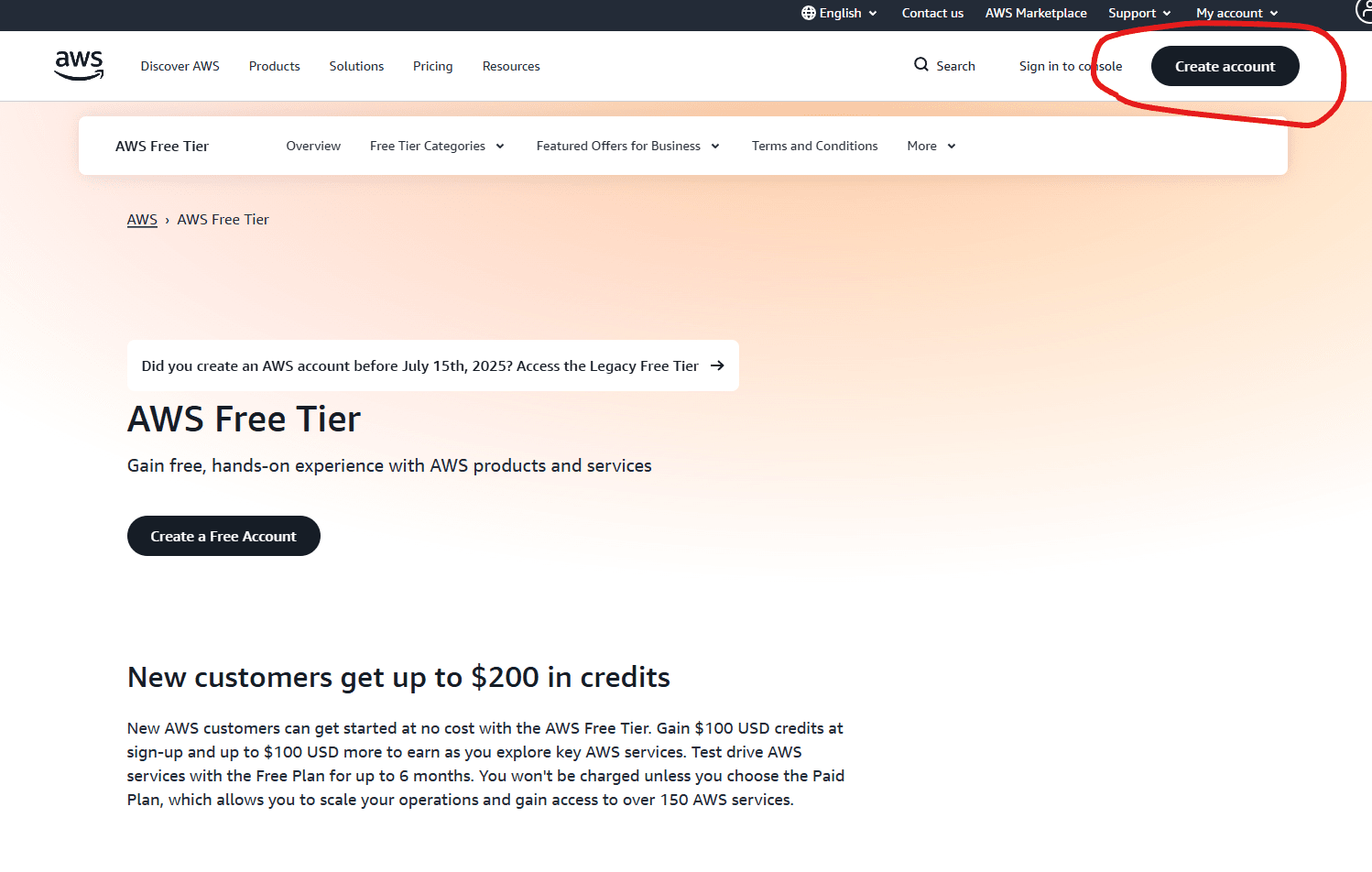Image resolution: width=1372 pixels, height=872 pixels.
Task: Open the AWS Marketplace link
Action: 1036,13
